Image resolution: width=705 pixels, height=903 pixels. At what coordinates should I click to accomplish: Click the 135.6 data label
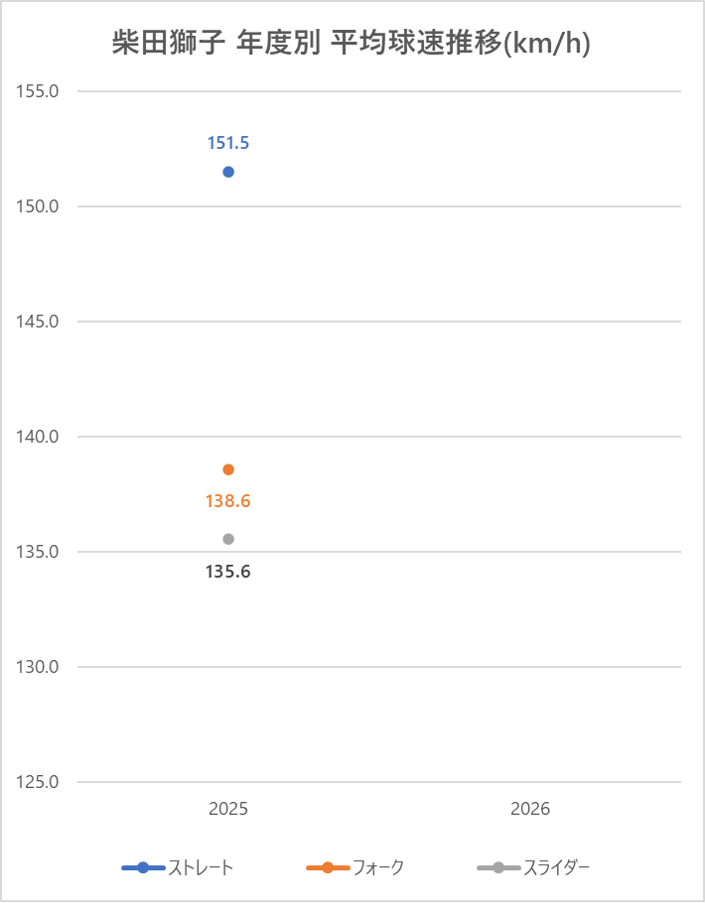click(228, 572)
